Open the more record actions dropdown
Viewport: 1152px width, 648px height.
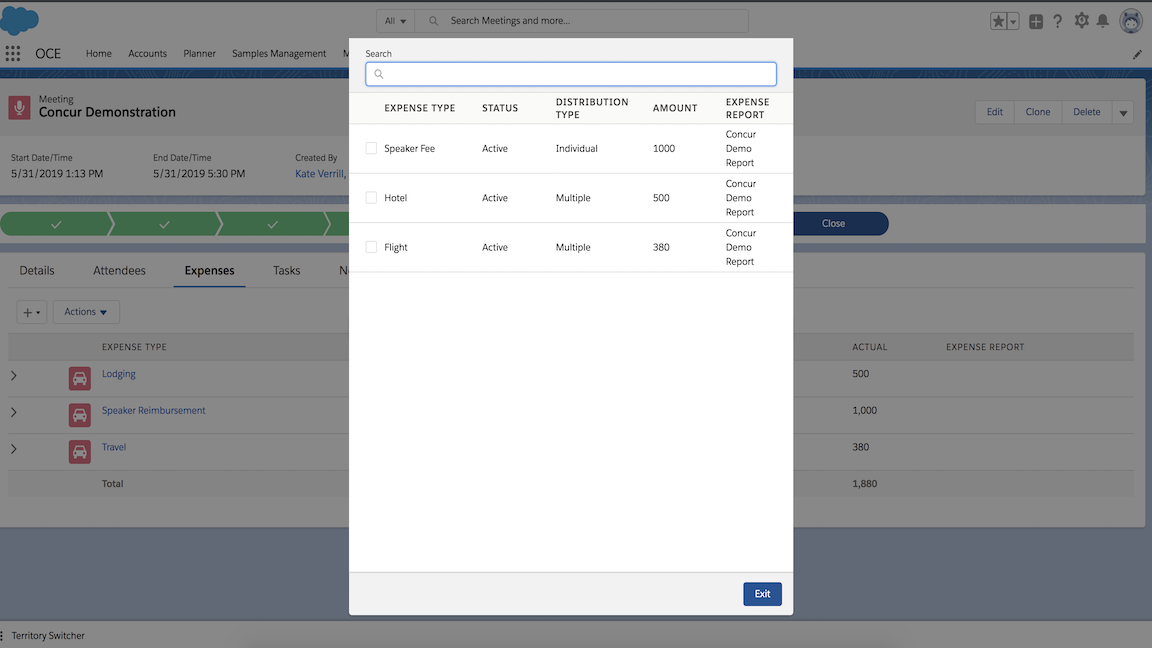tap(1123, 112)
